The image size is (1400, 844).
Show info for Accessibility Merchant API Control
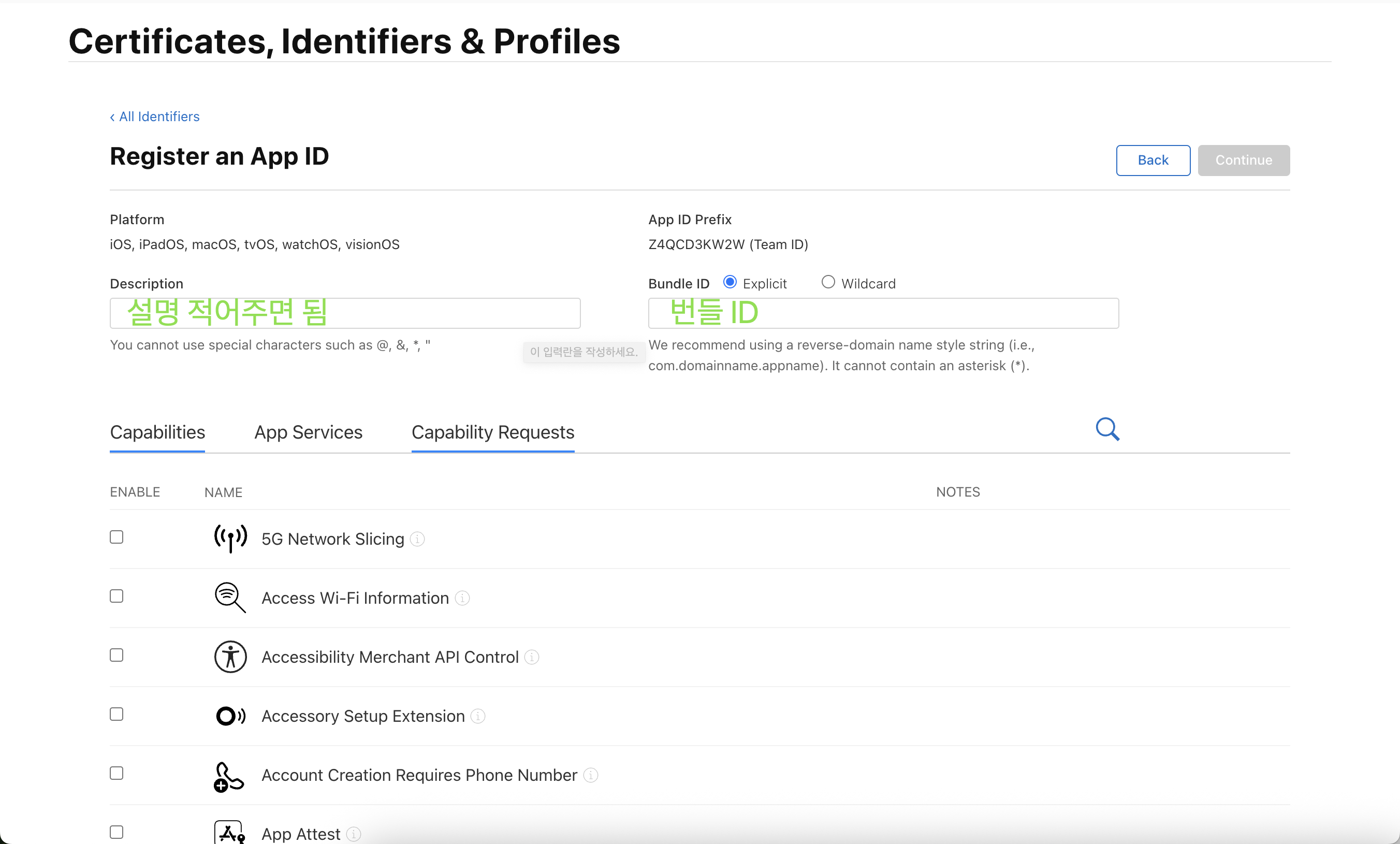(x=532, y=657)
